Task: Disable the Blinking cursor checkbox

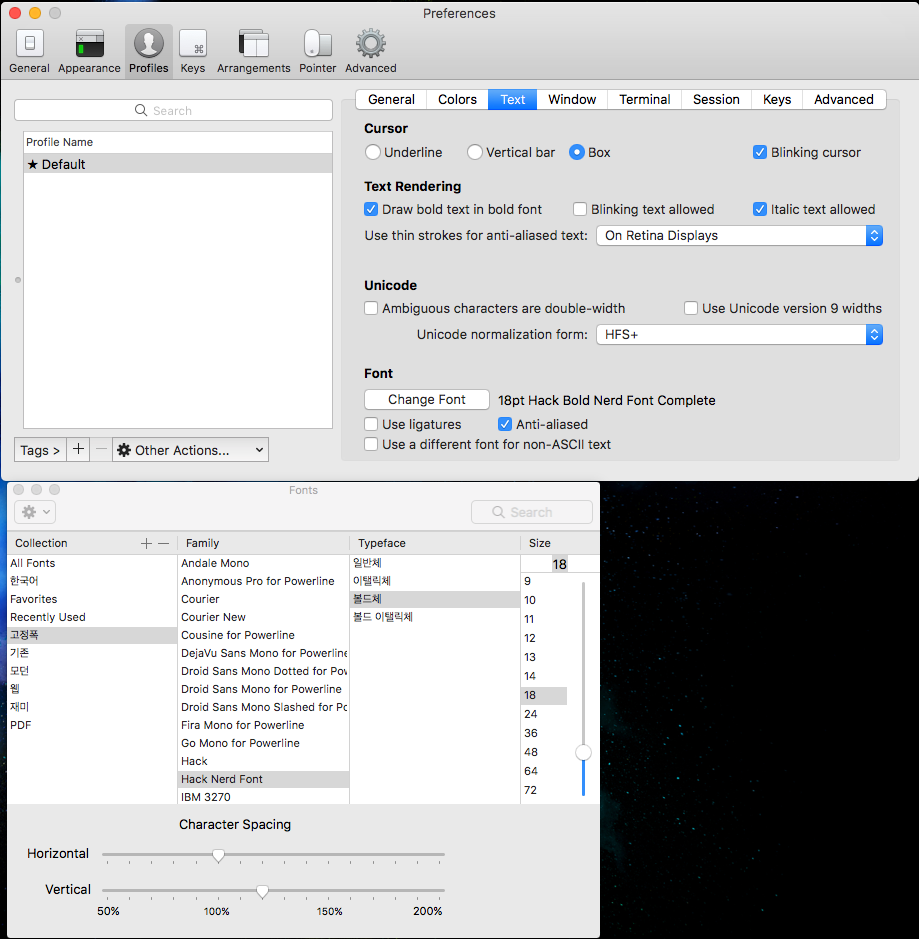Action: click(x=760, y=153)
